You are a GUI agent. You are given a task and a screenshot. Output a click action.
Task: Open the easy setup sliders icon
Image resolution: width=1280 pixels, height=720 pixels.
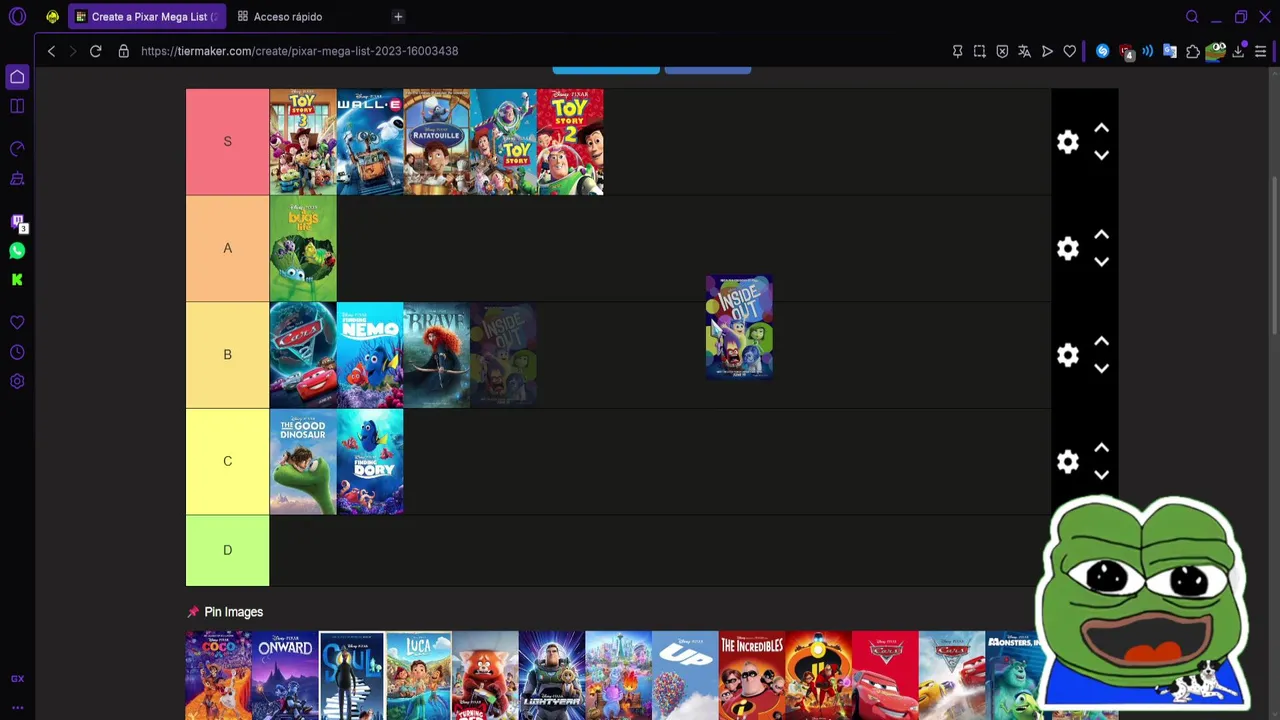click(1260, 51)
